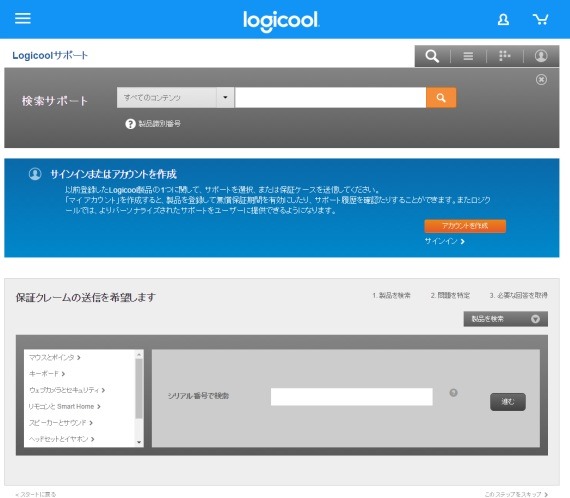Expand リモコンと Smart Home category

[x=64, y=406]
